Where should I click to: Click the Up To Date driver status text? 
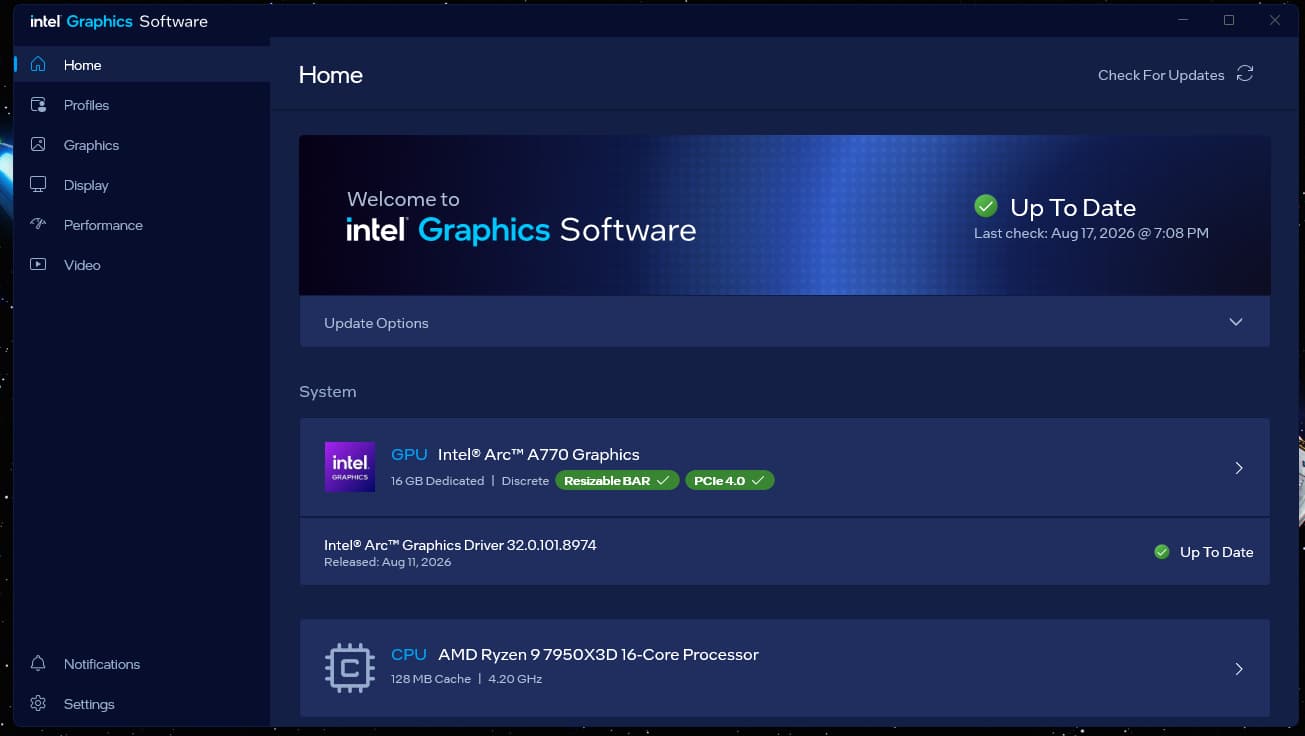(x=1216, y=552)
